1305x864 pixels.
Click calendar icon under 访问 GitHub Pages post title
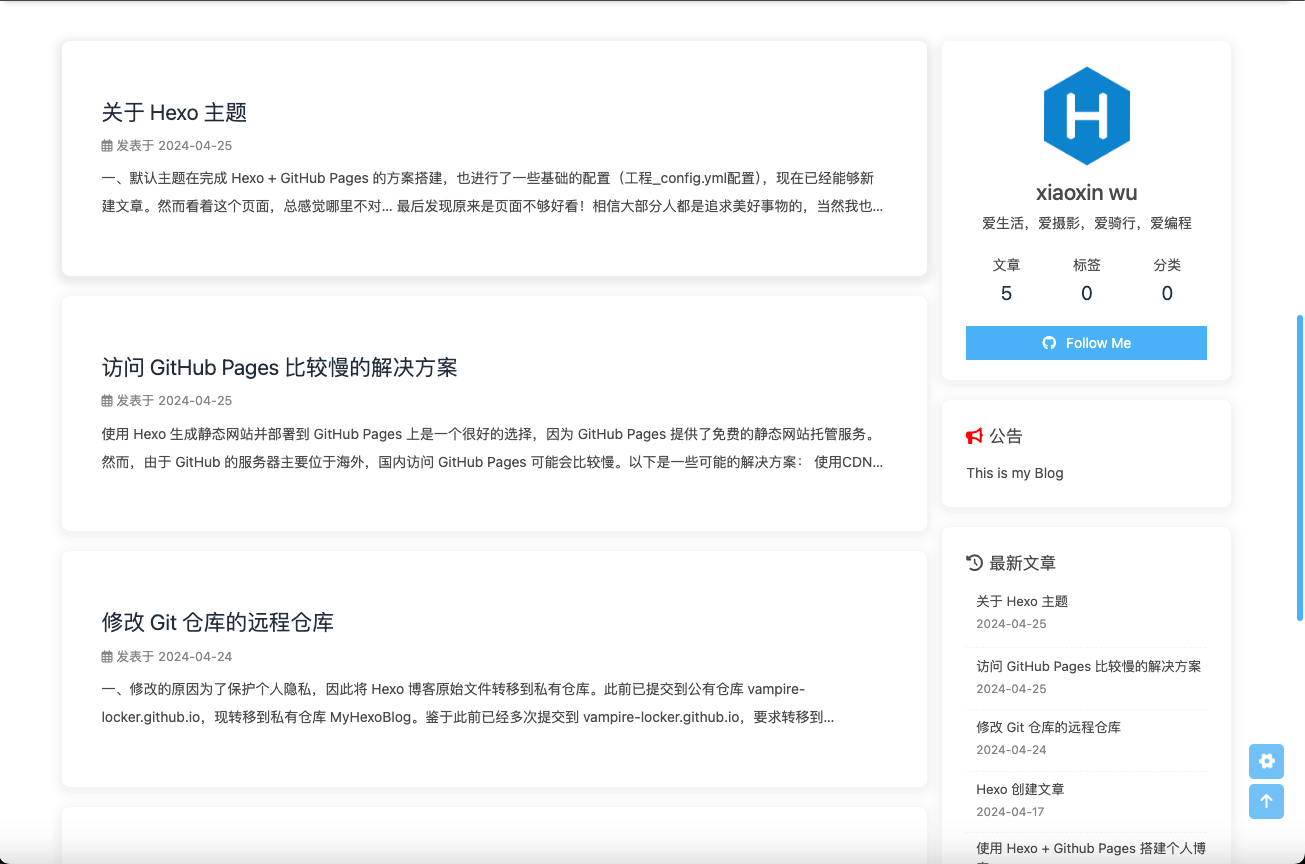tap(107, 401)
